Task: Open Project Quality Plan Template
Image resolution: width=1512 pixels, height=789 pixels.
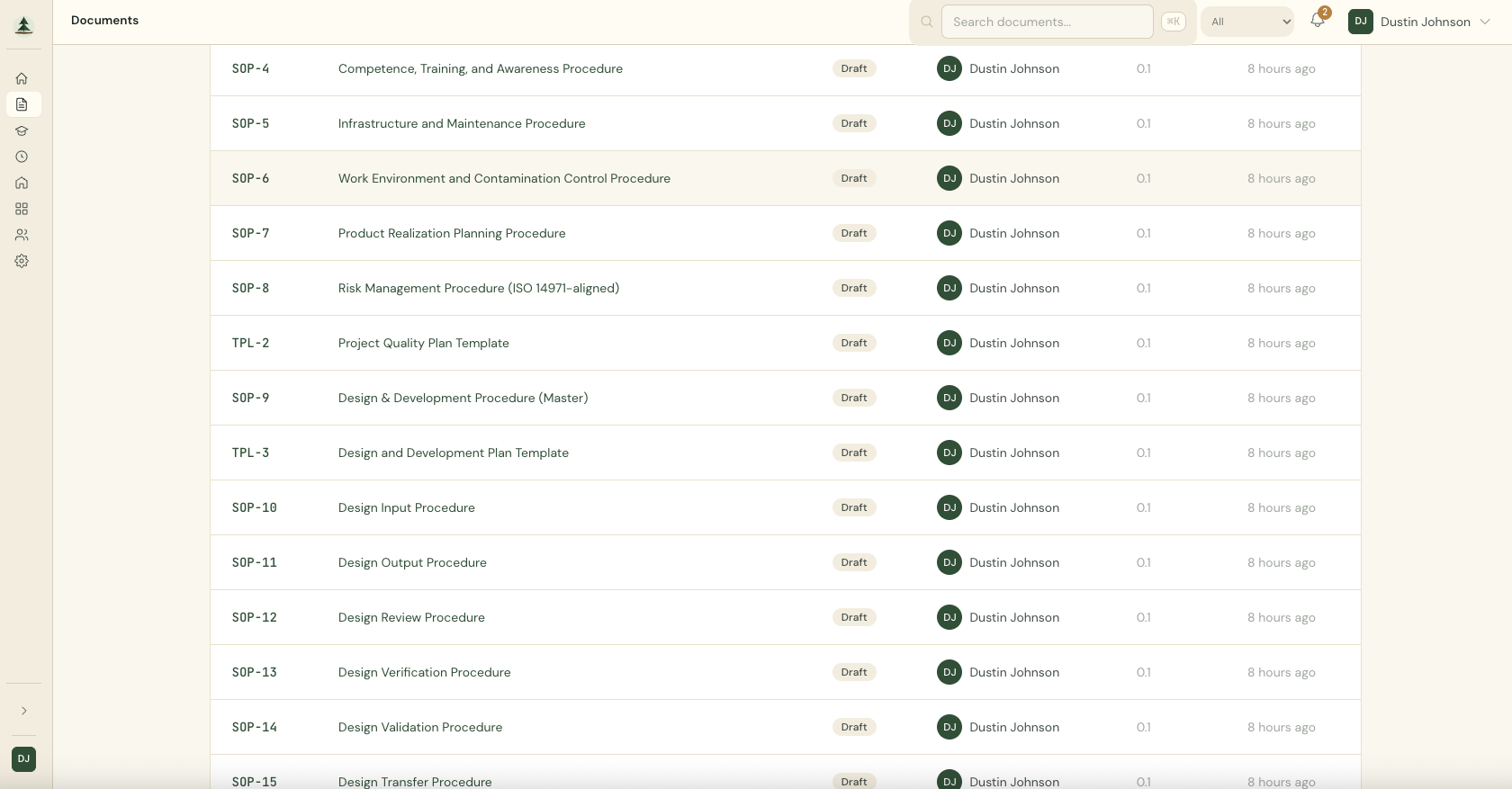Action: [424, 343]
